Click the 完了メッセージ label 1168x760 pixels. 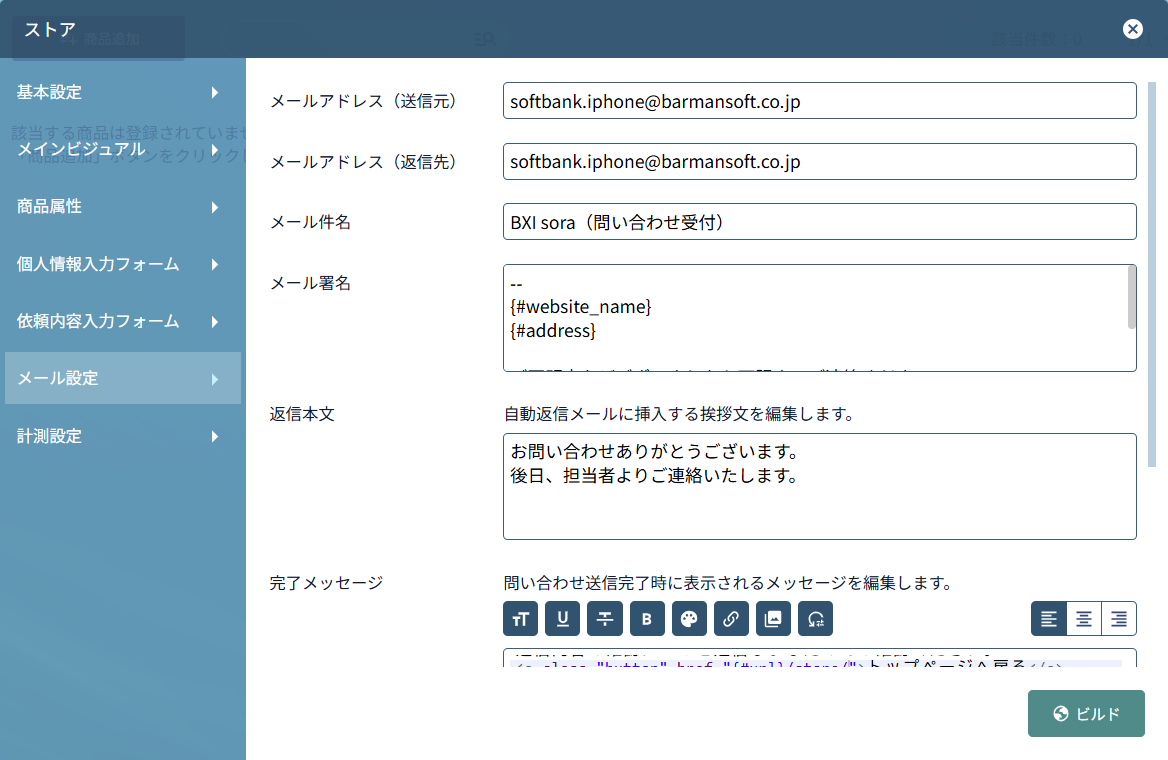[x=326, y=583]
